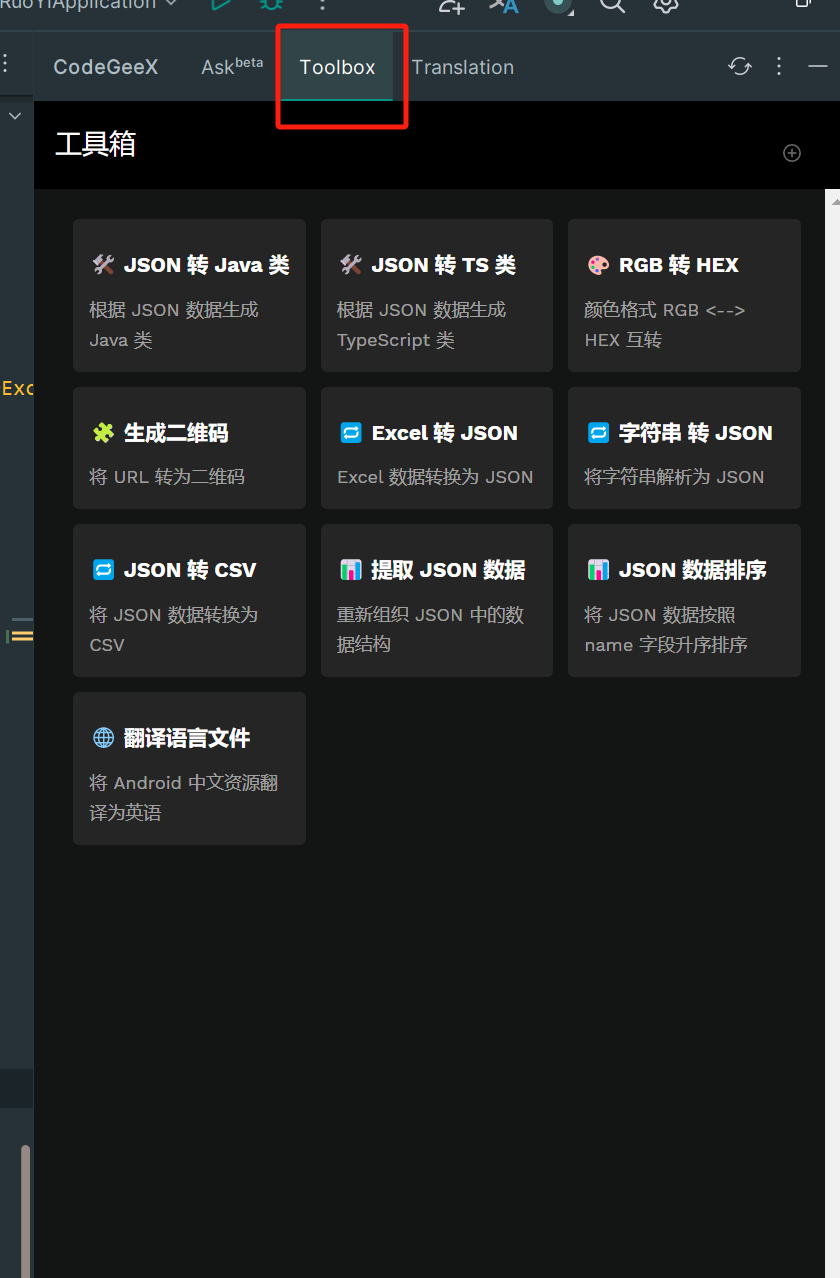This screenshot has height=1278, width=840.
Task: Open Search Everywhere with the magnifier icon
Action: [x=612, y=6]
